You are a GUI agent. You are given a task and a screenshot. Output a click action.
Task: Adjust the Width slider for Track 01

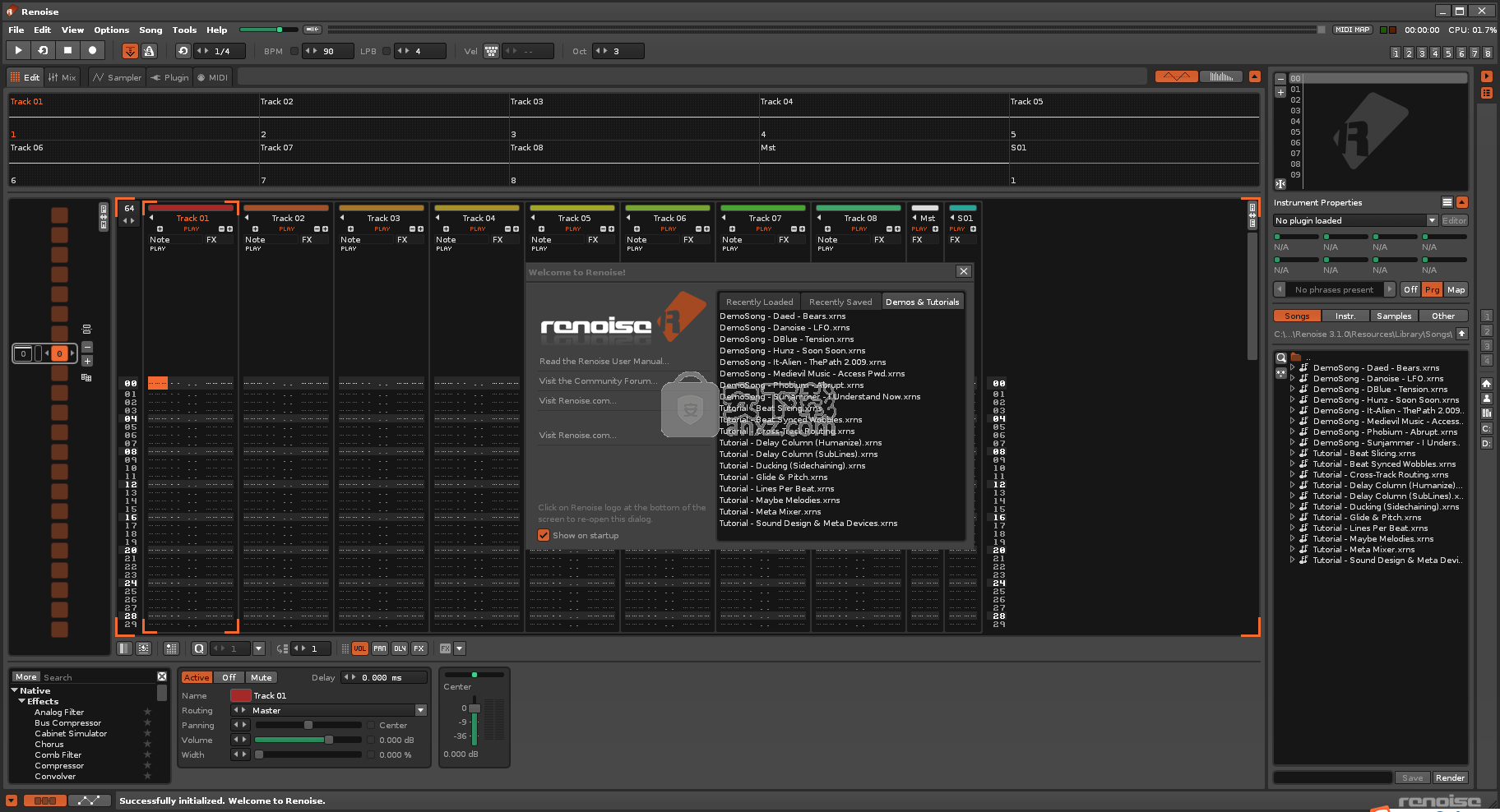(308, 754)
